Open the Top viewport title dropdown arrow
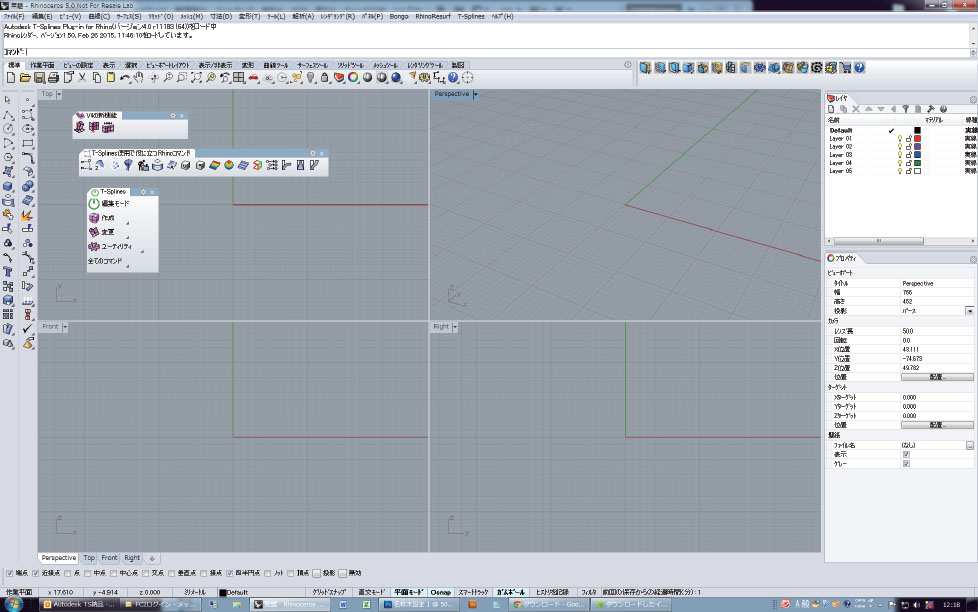978x612 pixels. (x=59, y=94)
